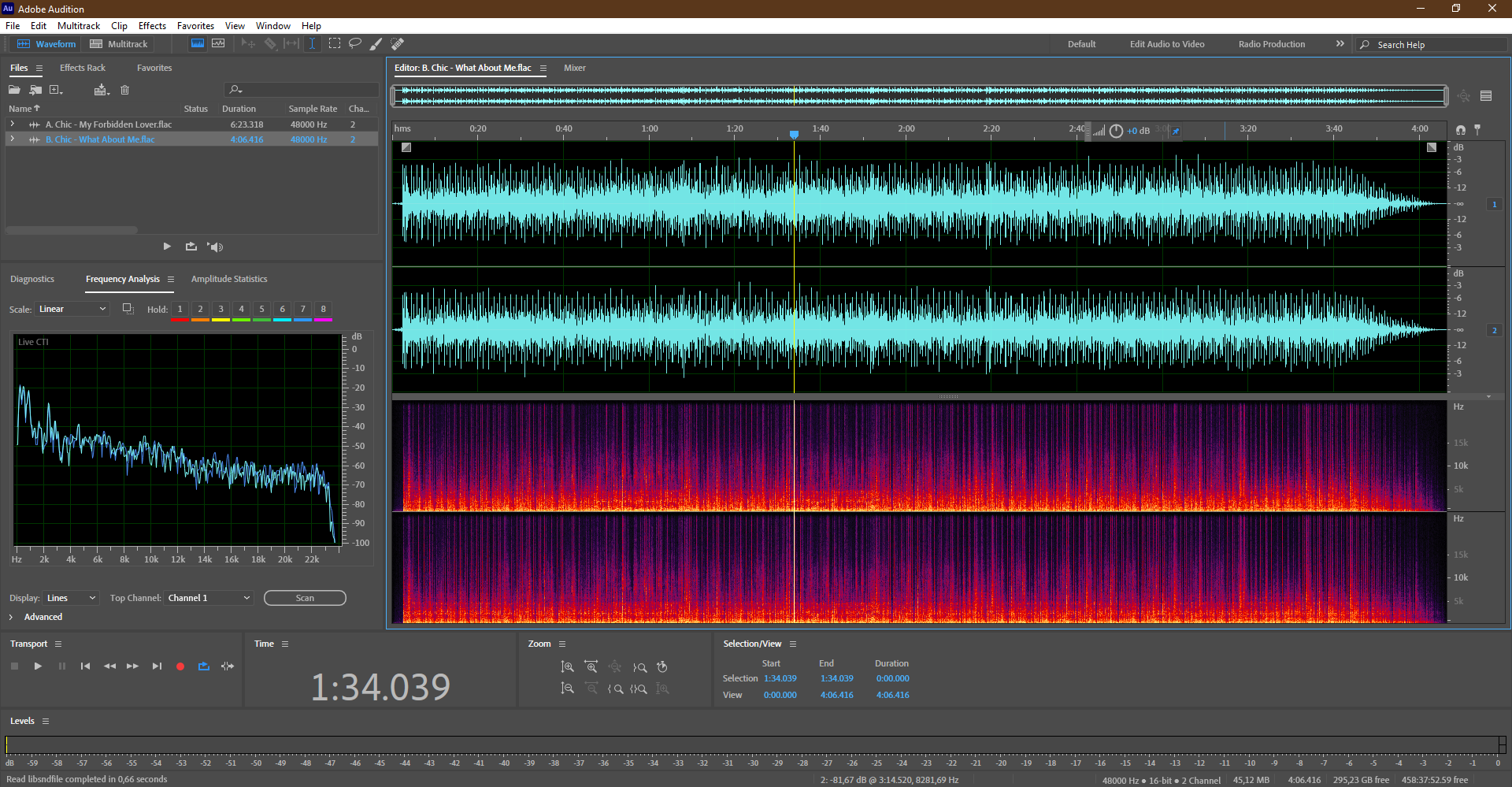Select the Marquee Selection tool
The height and width of the screenshot is (787, 1512).
[x=335, y=44]
